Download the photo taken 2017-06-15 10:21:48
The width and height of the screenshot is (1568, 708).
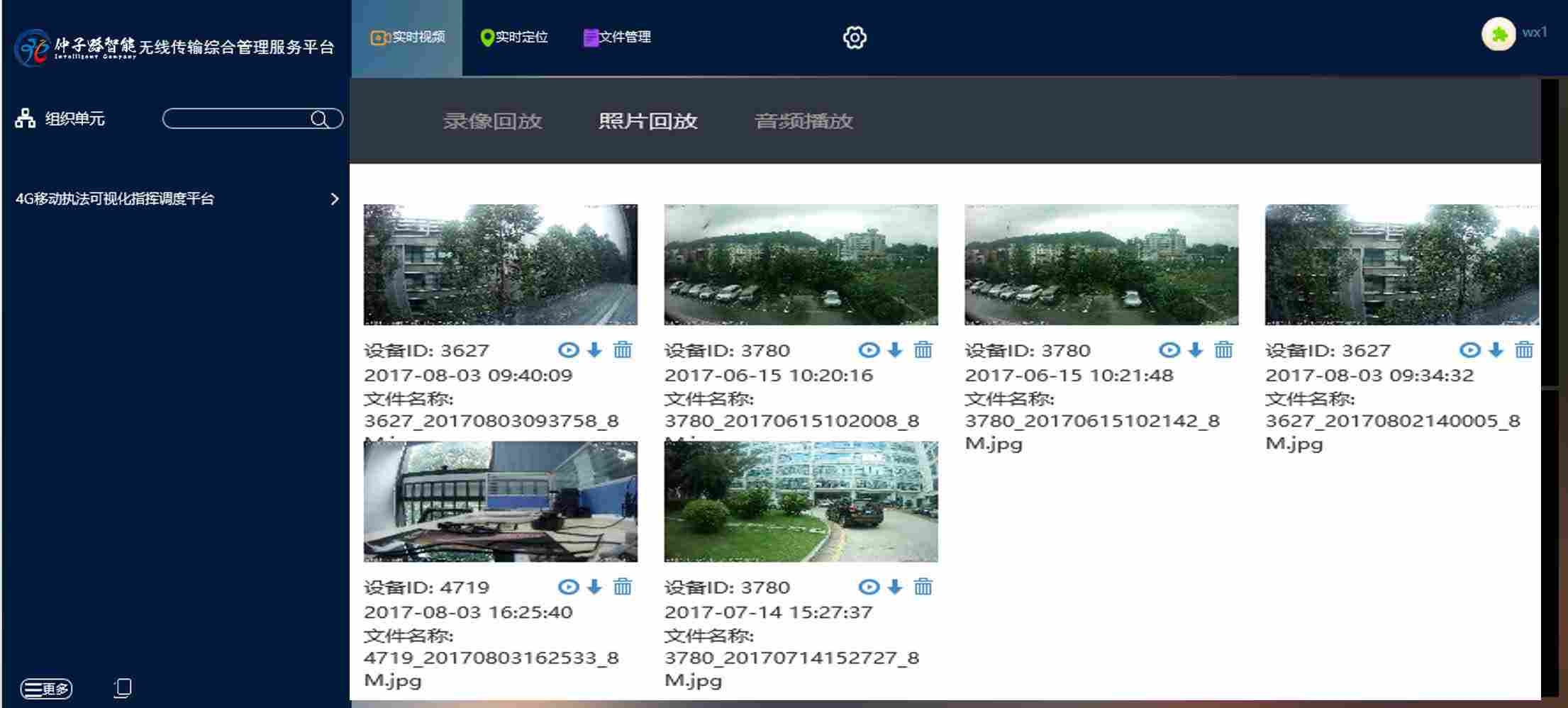pos(1195,349)
